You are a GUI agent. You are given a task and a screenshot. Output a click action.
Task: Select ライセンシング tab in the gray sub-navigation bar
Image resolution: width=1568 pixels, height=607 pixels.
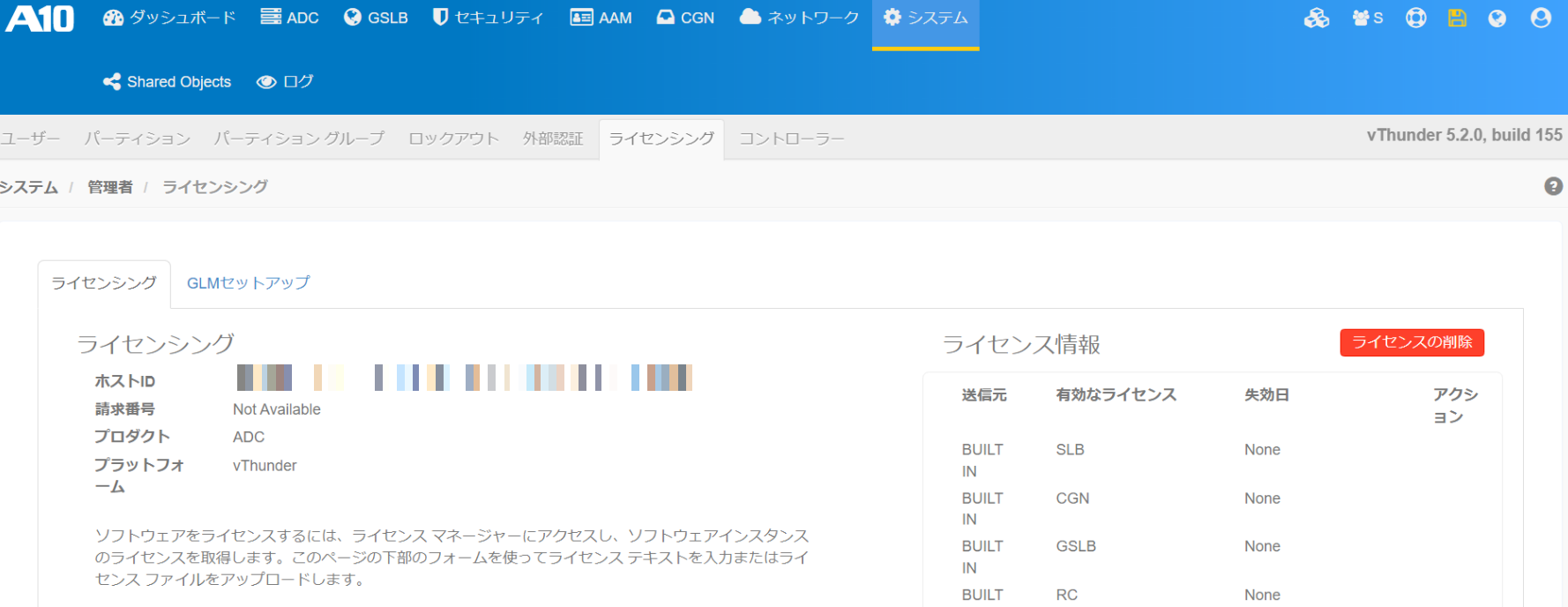[661, 139]
